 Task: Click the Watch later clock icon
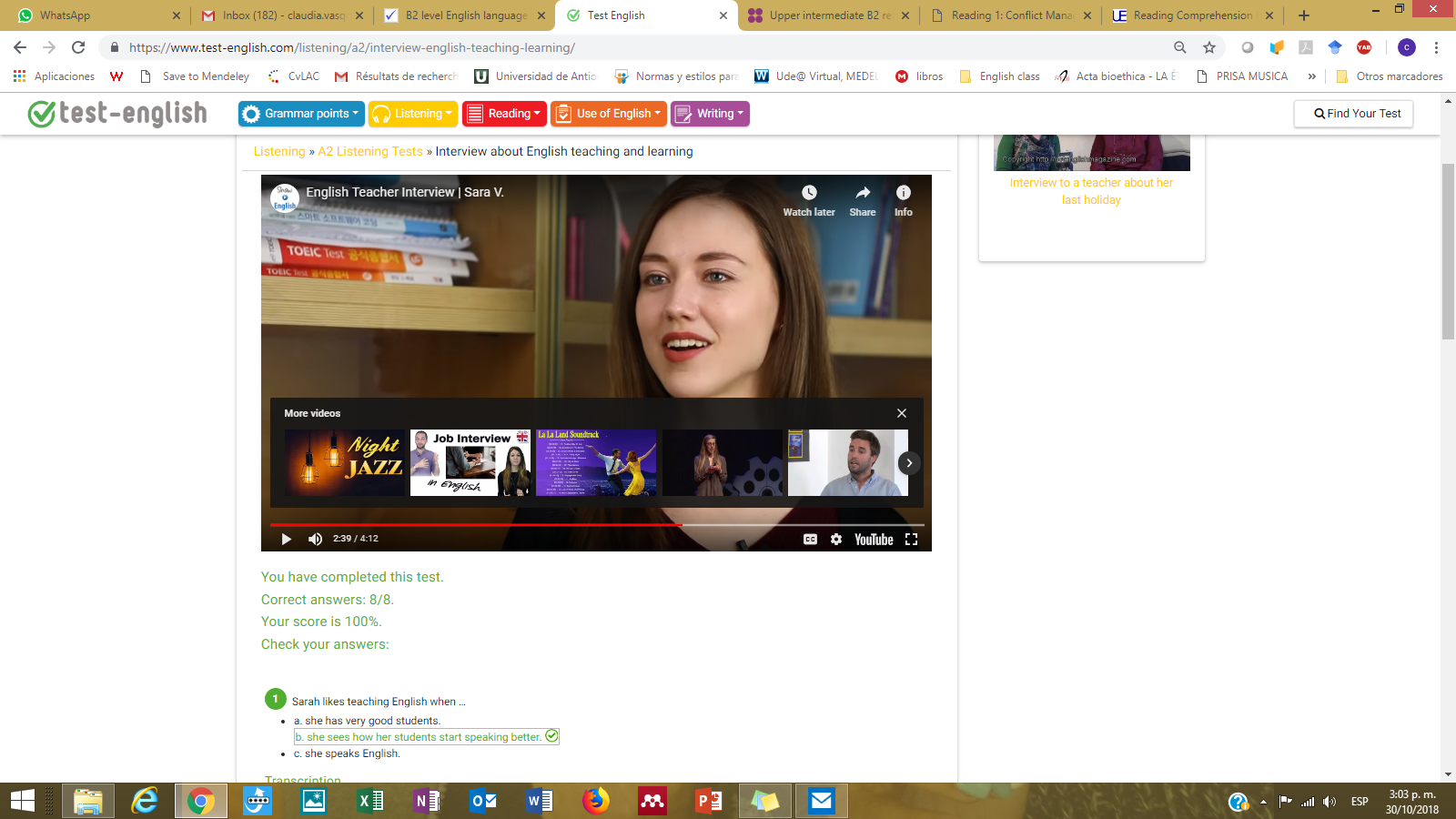pyautogui.click(x=809, y=193)
